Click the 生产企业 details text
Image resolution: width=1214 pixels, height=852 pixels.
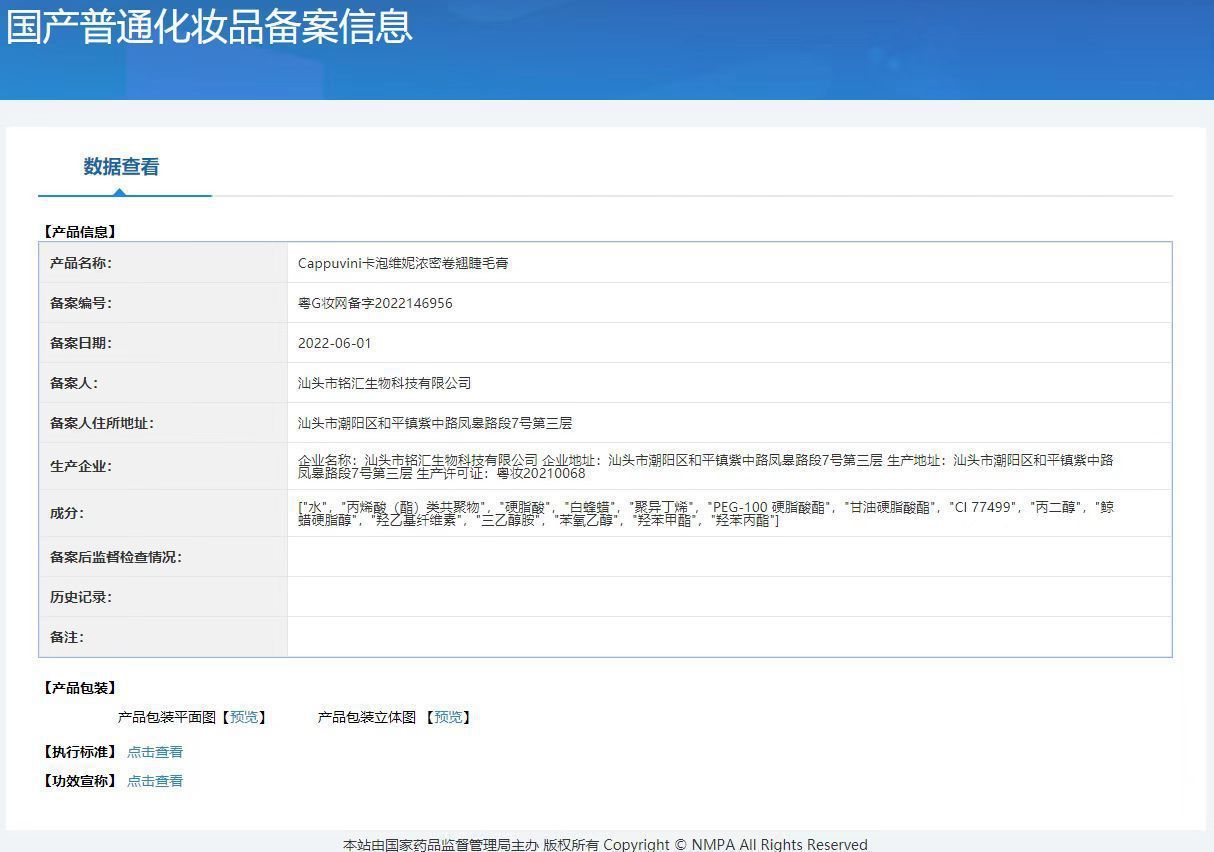[705, 466]
